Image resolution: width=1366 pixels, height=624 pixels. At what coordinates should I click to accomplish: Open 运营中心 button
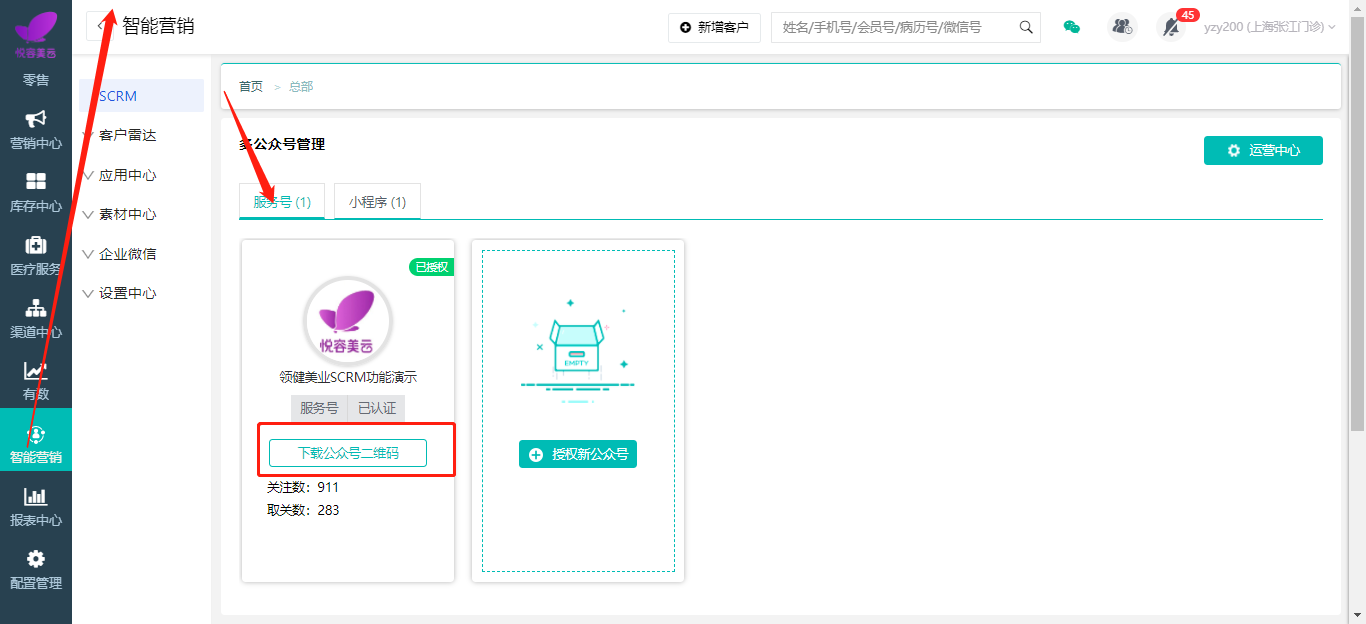coord(1263,150)
